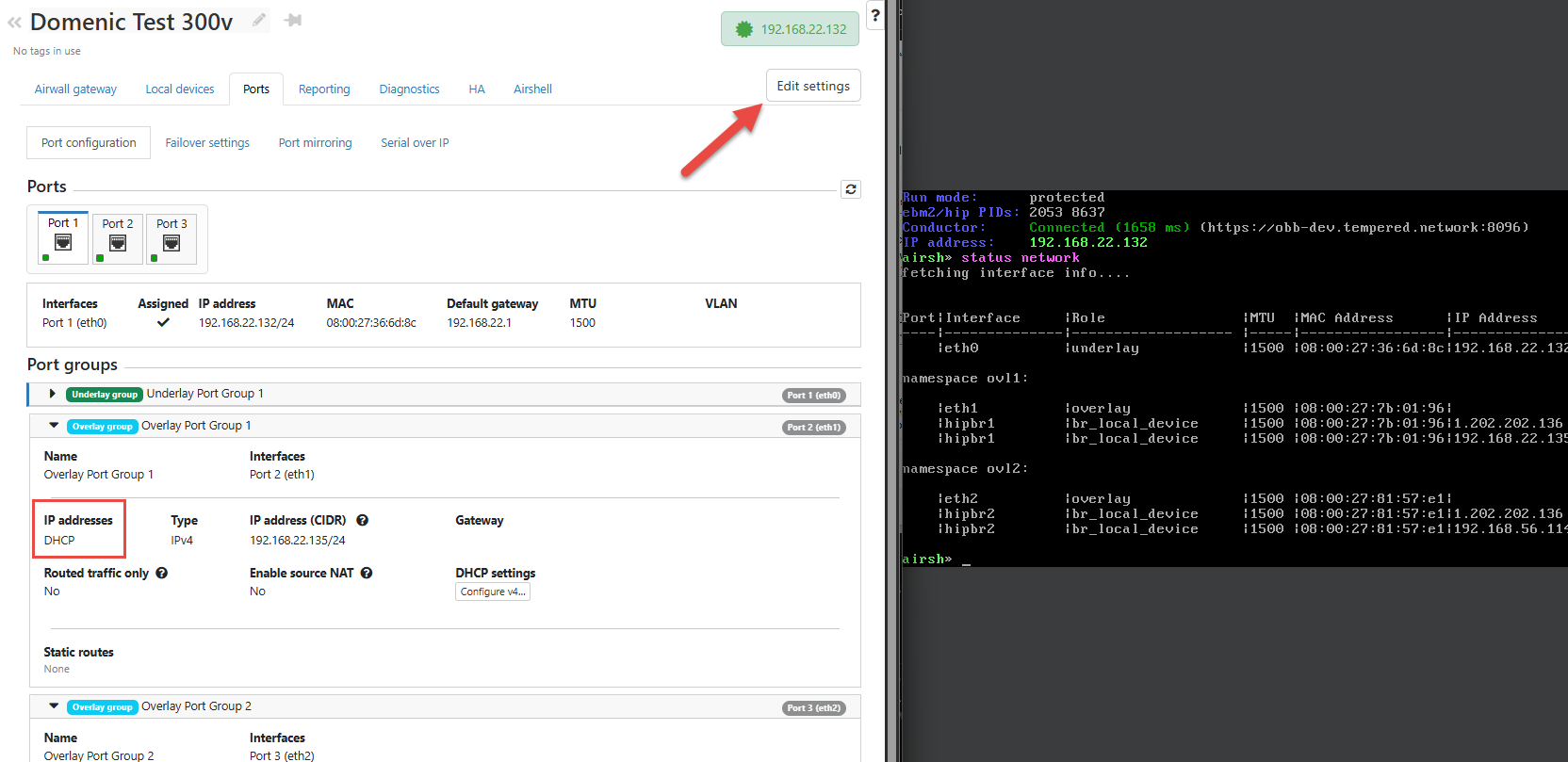
Task: Click the pin icon next to the title
Action: [x=293, y=20]
